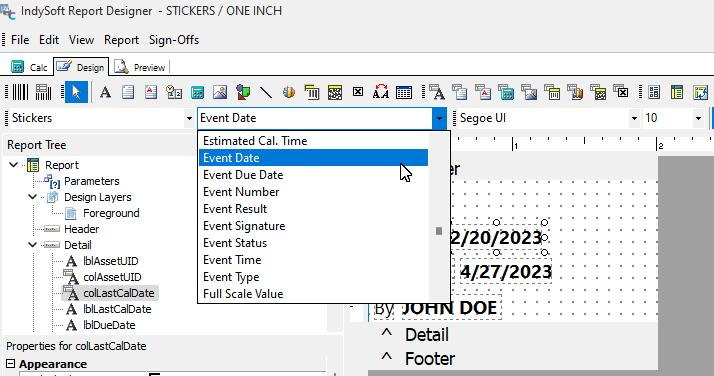Select the Variable calculator tool
The width and height of the screenshot is (714, 376).
pyautogui.click(x=197, y=92)
